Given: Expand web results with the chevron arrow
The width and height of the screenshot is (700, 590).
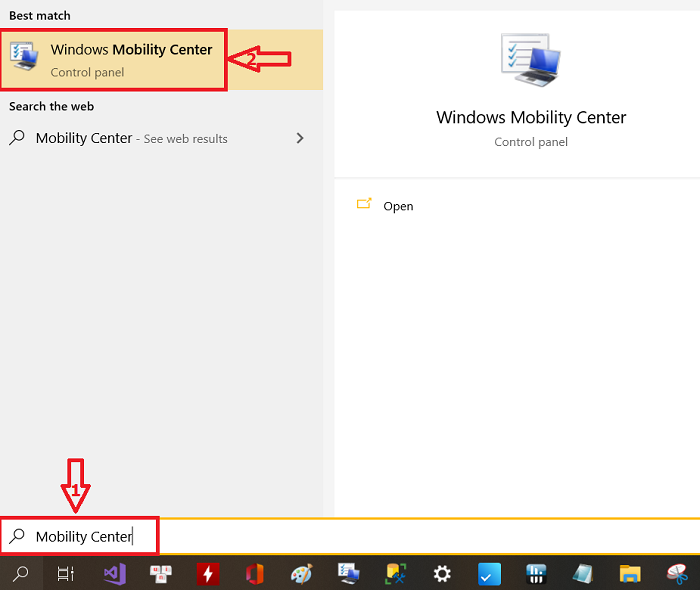Looking at the screenshot, I should coord(300,138).
